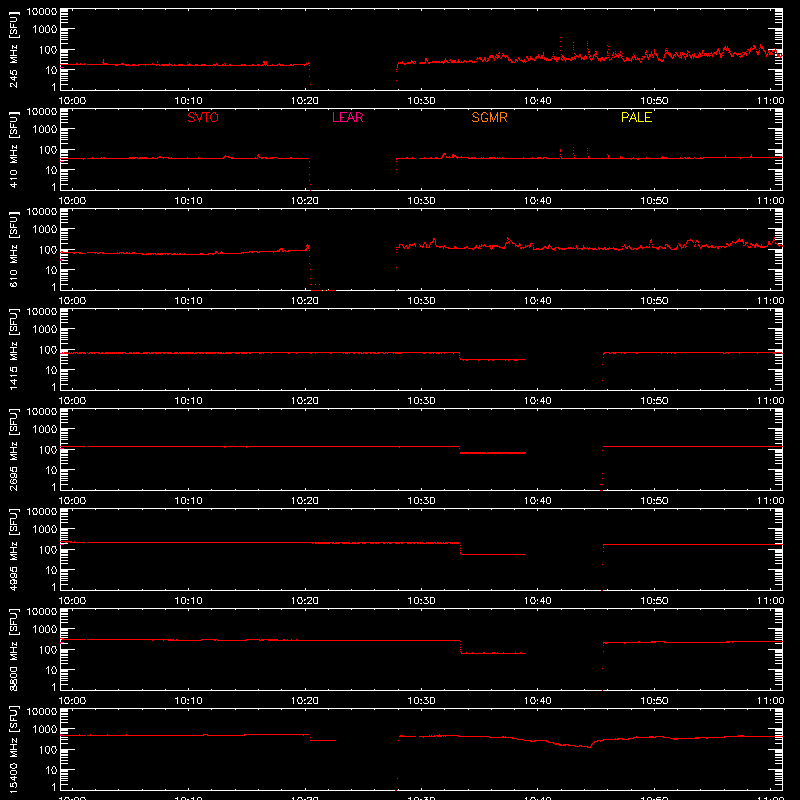Select the 2695 MHz [SFU] axis label
Screen dimensions: 800x800
[x=14, y=449]
